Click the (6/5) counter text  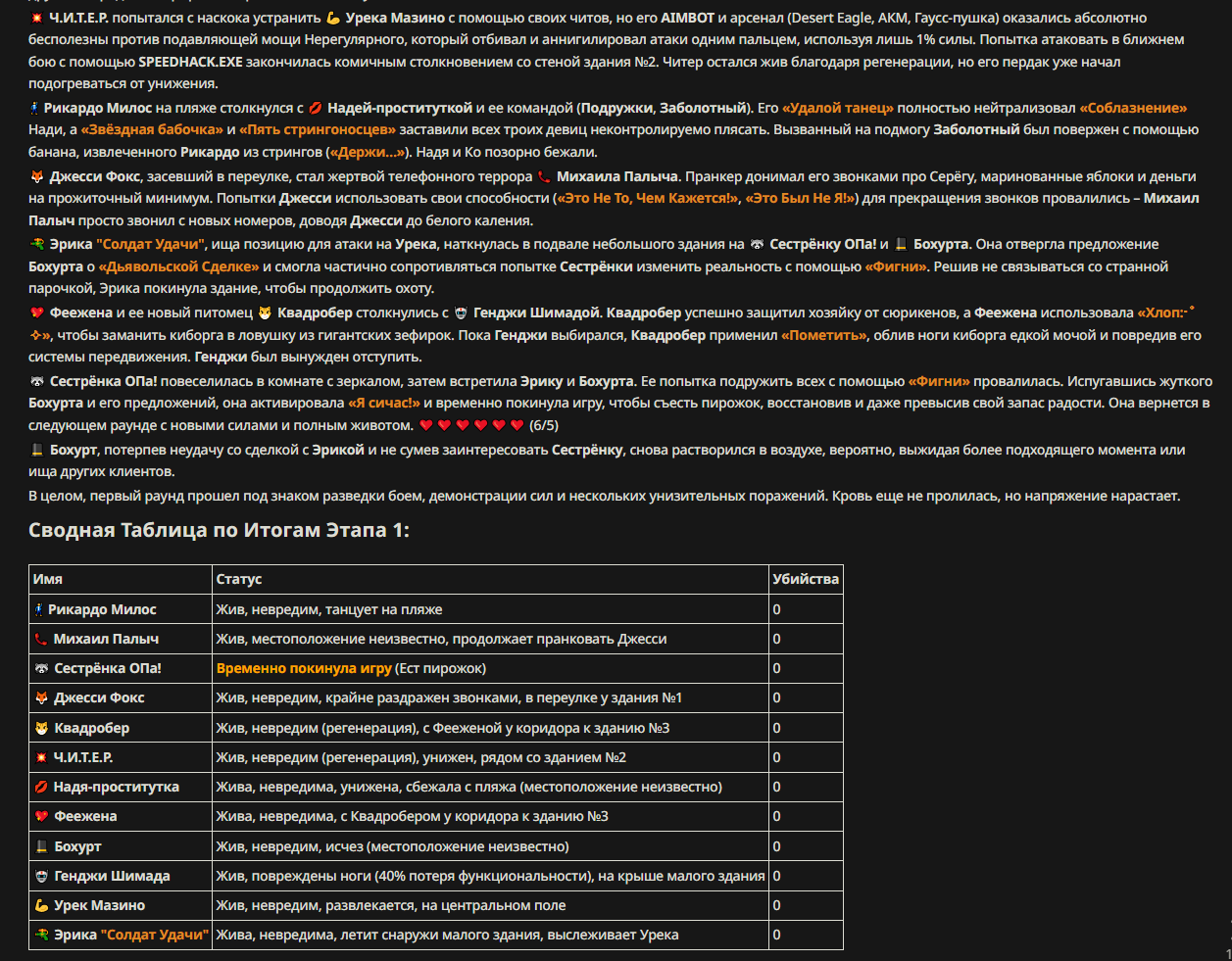pos(544,425)
